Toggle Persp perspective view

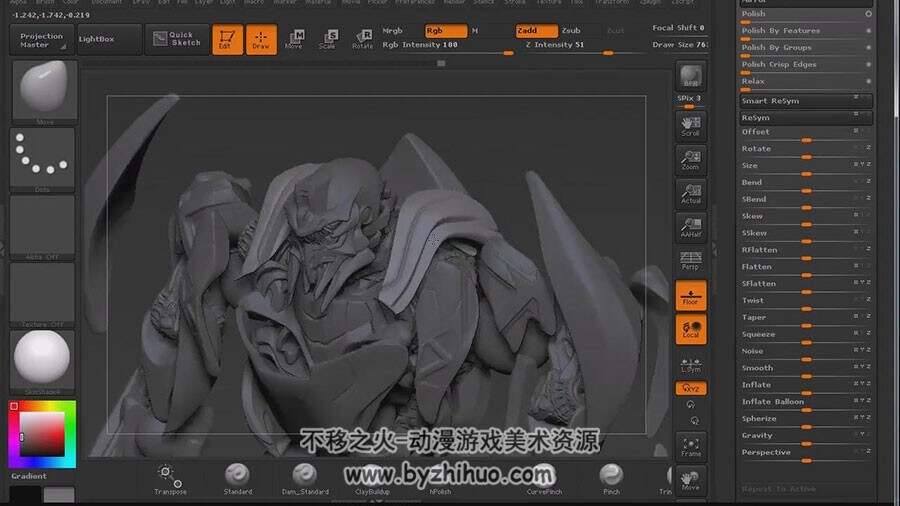pyautogui.click(x=690, y=261)
